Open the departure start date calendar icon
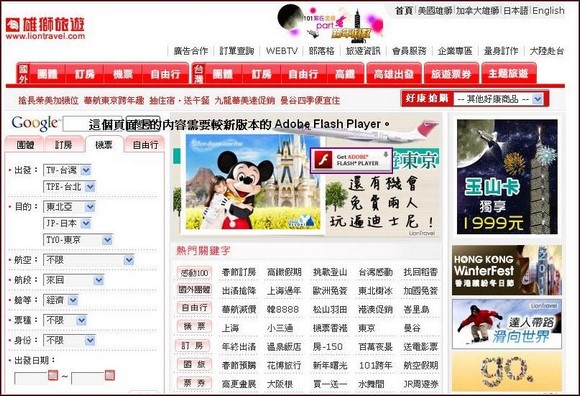580x396 pixels. pos(53,375)
